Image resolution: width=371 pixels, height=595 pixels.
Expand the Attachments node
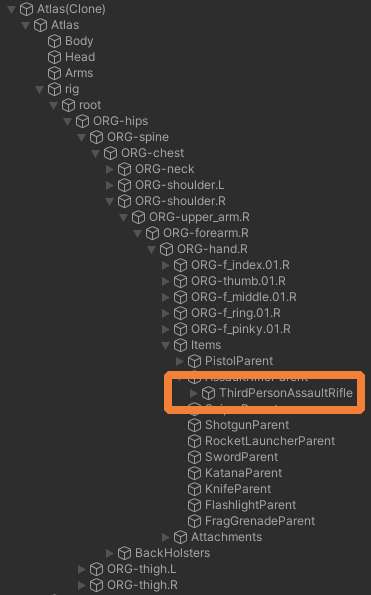pos(166,537)
